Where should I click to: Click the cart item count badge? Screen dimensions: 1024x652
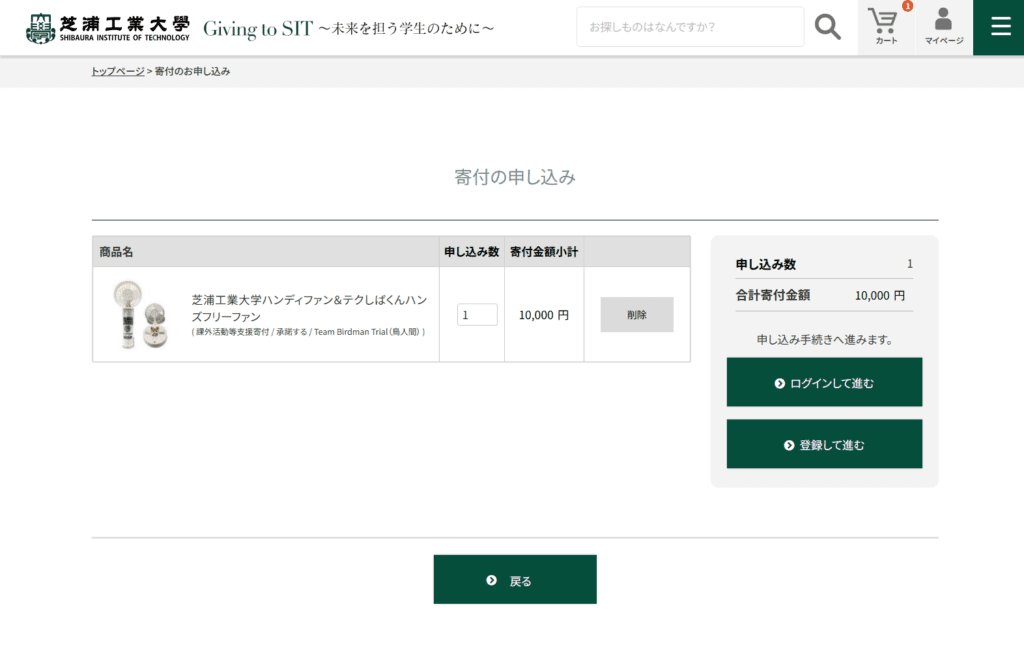click(x=907, y=6)
